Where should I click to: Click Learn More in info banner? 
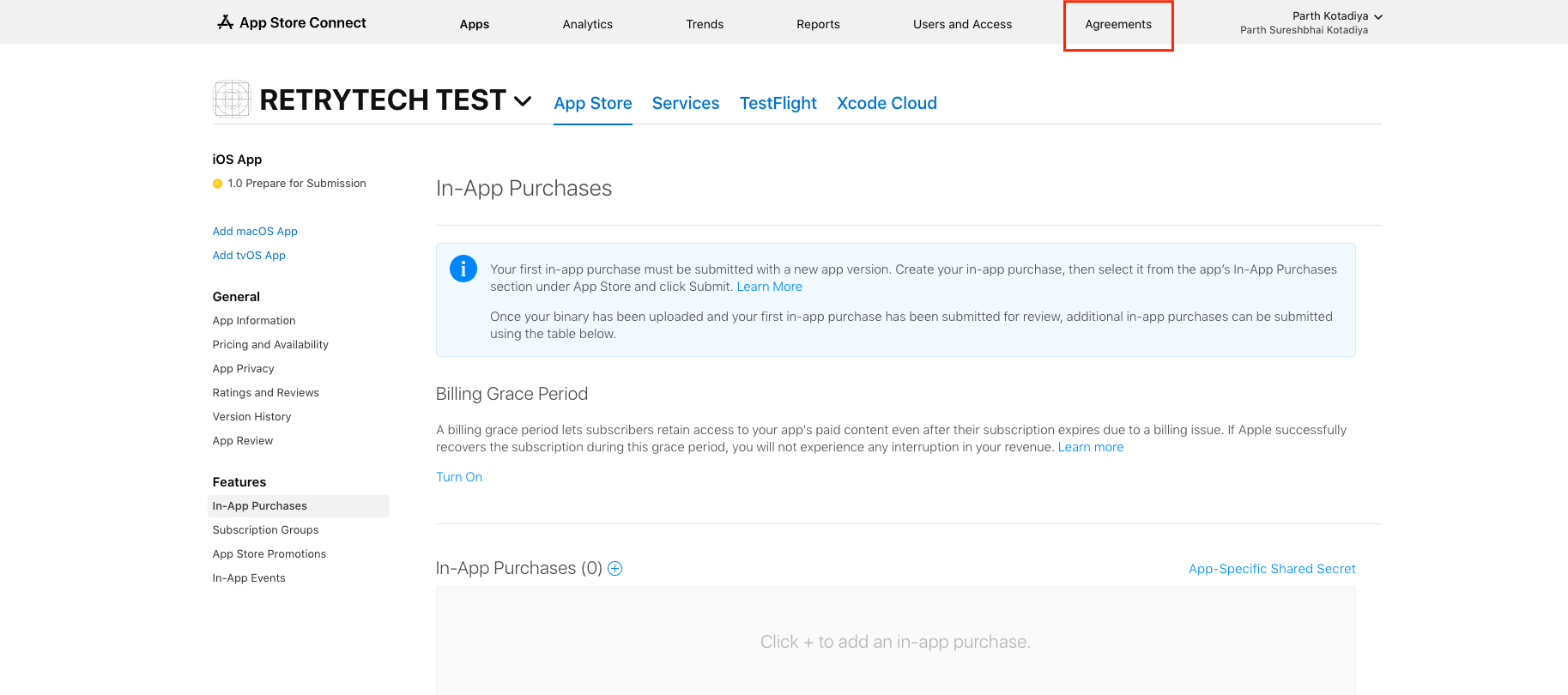click(x=770, y=287)
